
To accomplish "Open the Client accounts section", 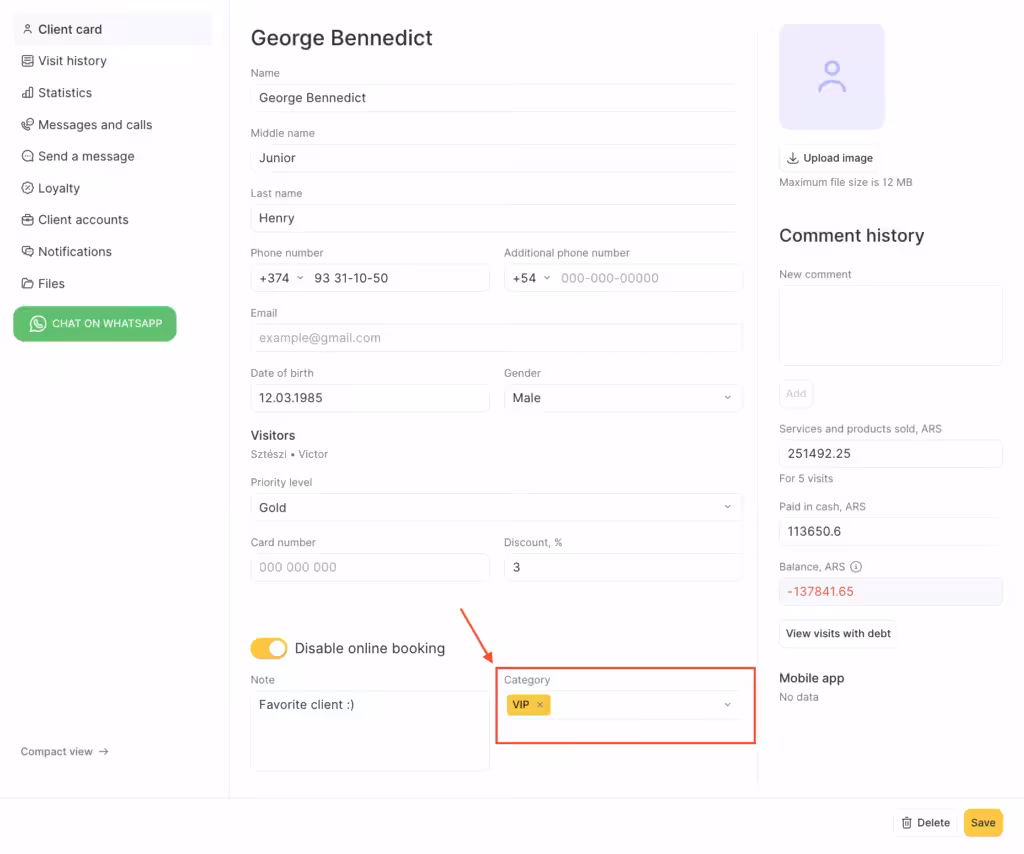I will coord(82,220).
